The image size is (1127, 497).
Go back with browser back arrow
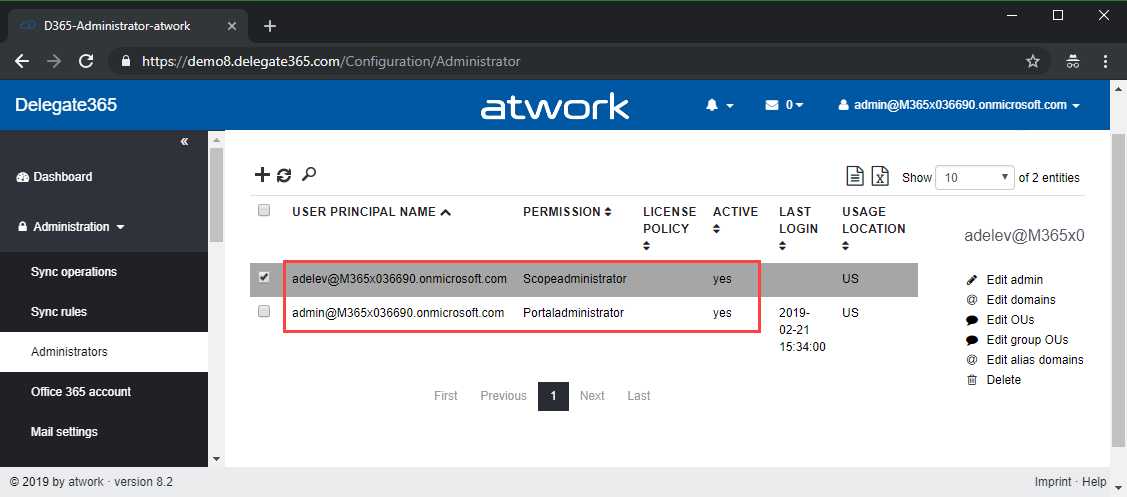22,62
